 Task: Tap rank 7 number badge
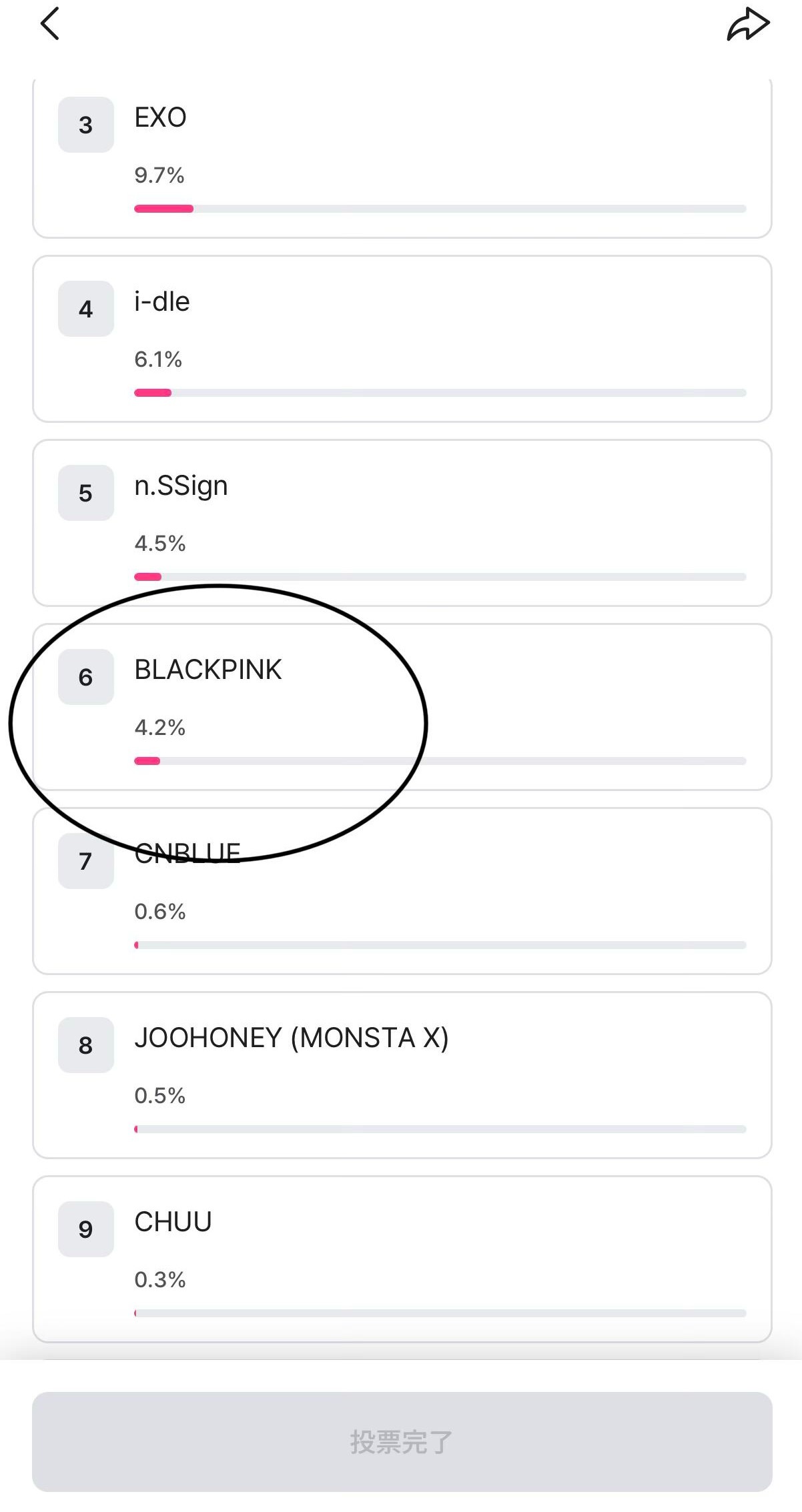click(85, 861)
